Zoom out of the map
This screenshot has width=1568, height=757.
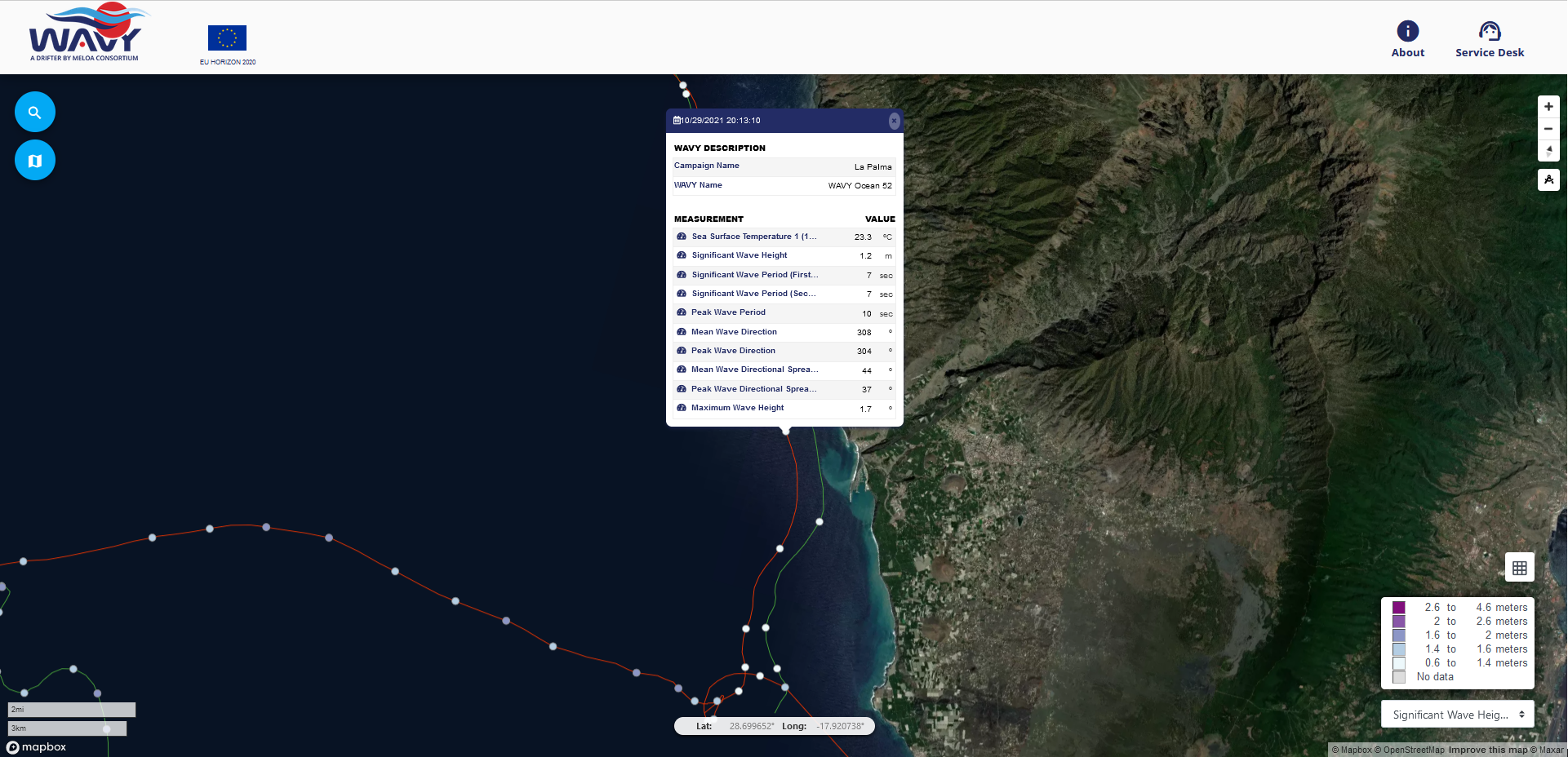(1548, 129)
